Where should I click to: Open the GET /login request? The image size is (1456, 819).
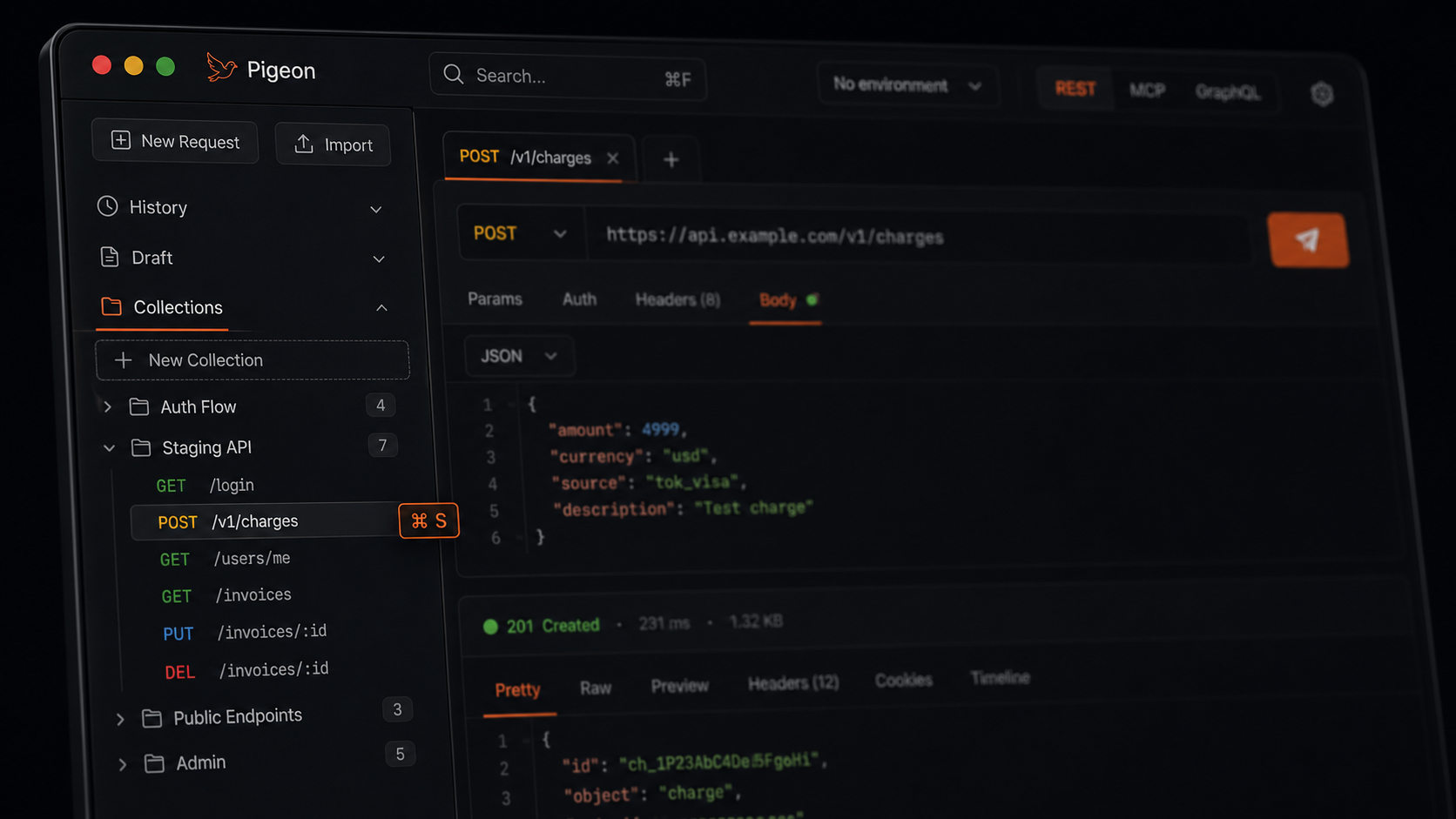pyautogui.click(x=206, y=486)
